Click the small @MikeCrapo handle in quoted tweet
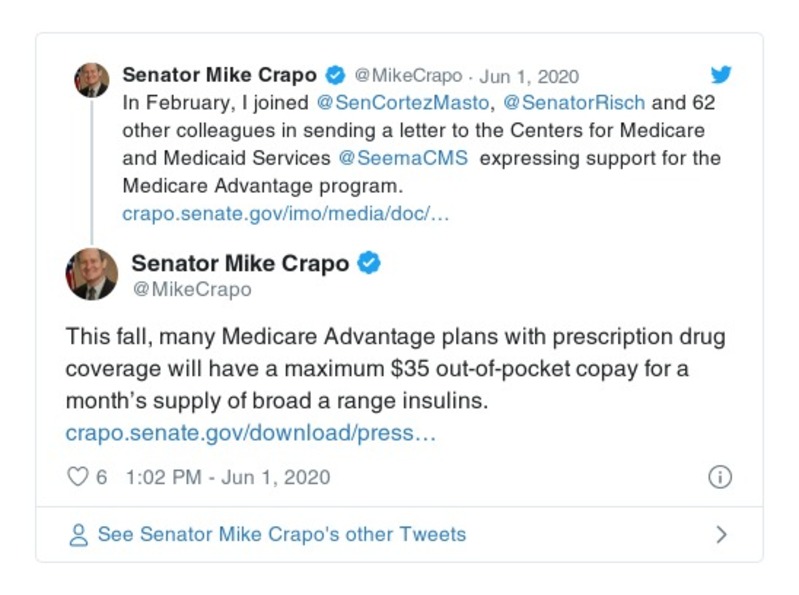 pyautogui.click(x=408, y=76)
